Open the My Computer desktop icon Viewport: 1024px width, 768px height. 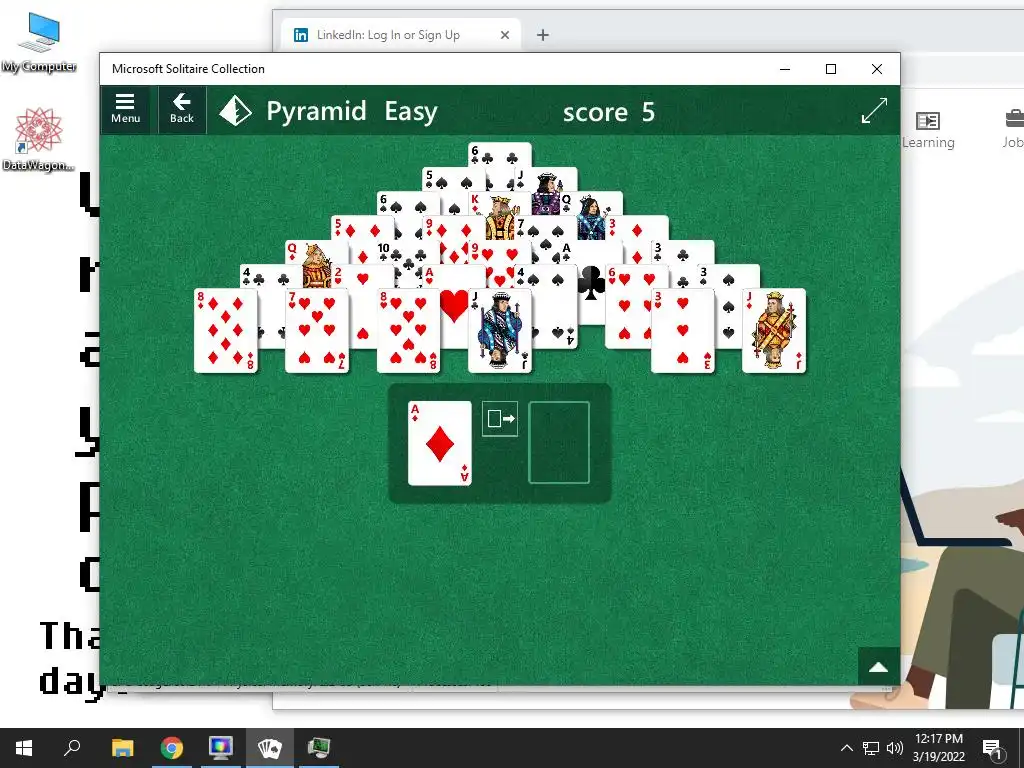pos(39,42)
